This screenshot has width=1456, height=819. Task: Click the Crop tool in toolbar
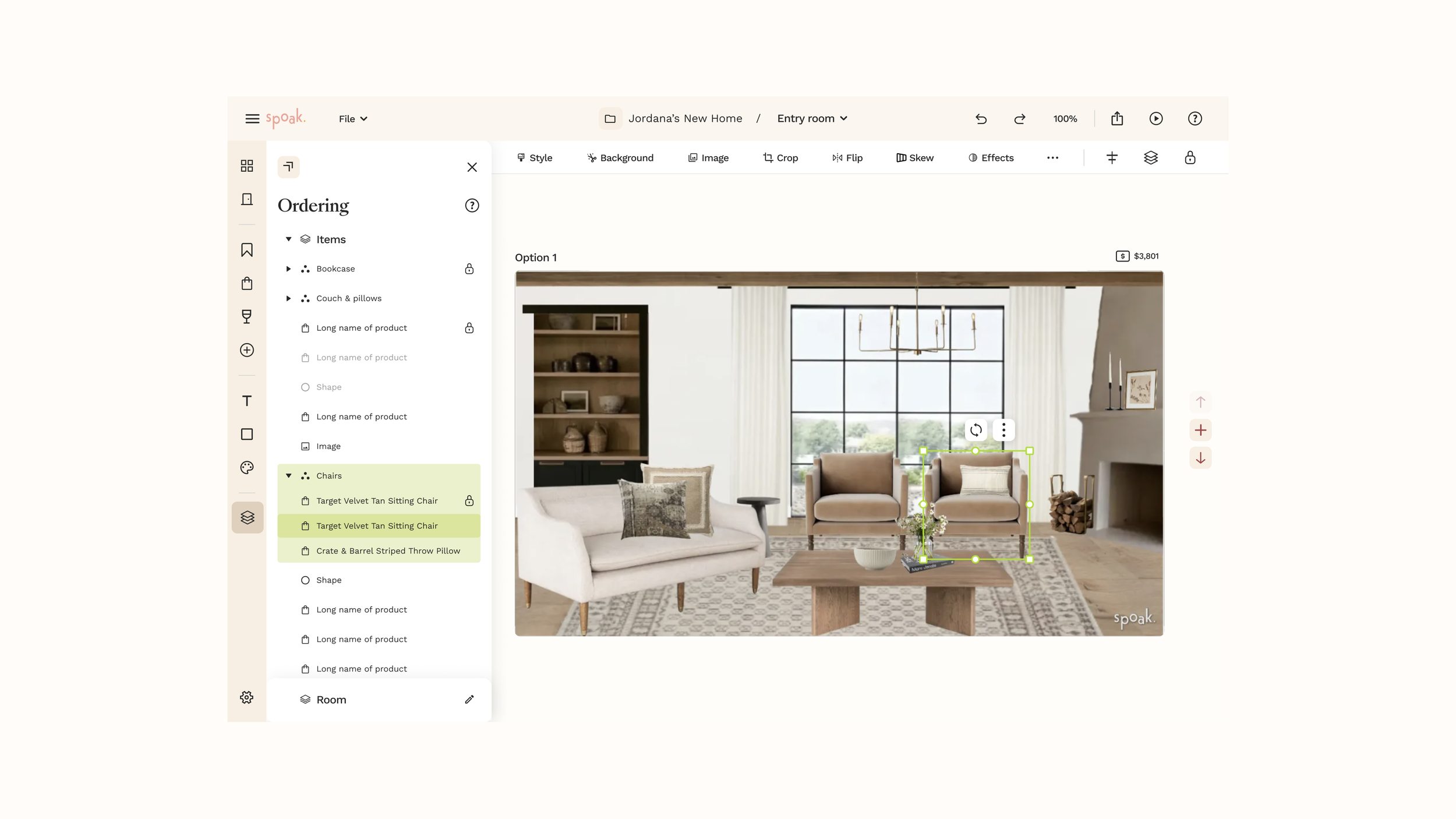tap(780, 158)
